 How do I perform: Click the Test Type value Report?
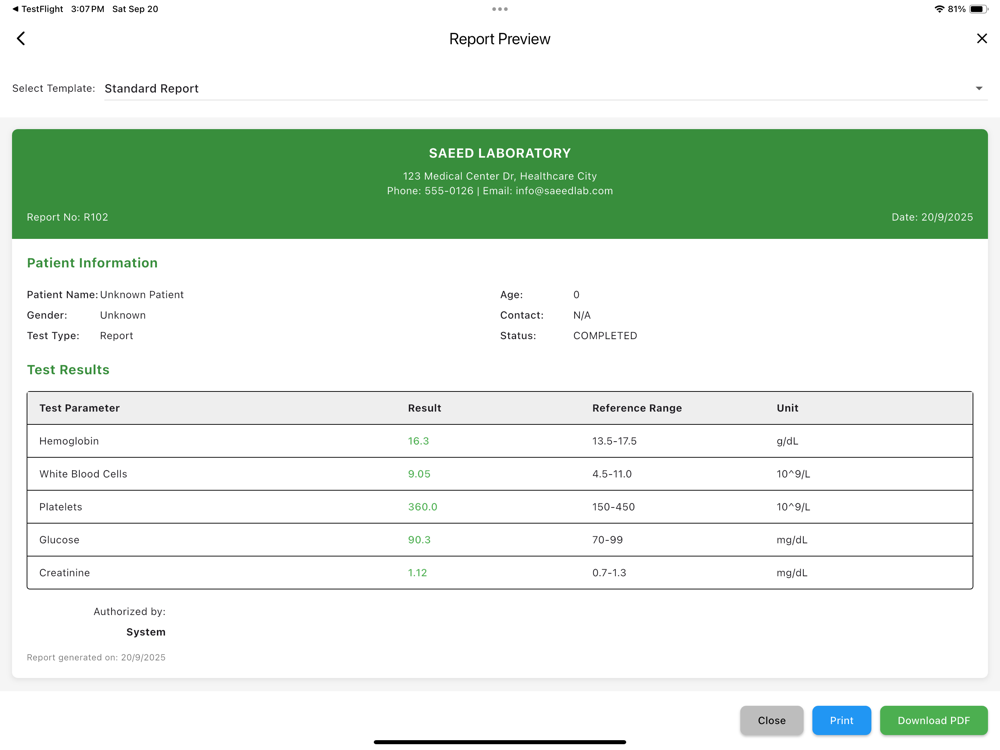[116, 335]
